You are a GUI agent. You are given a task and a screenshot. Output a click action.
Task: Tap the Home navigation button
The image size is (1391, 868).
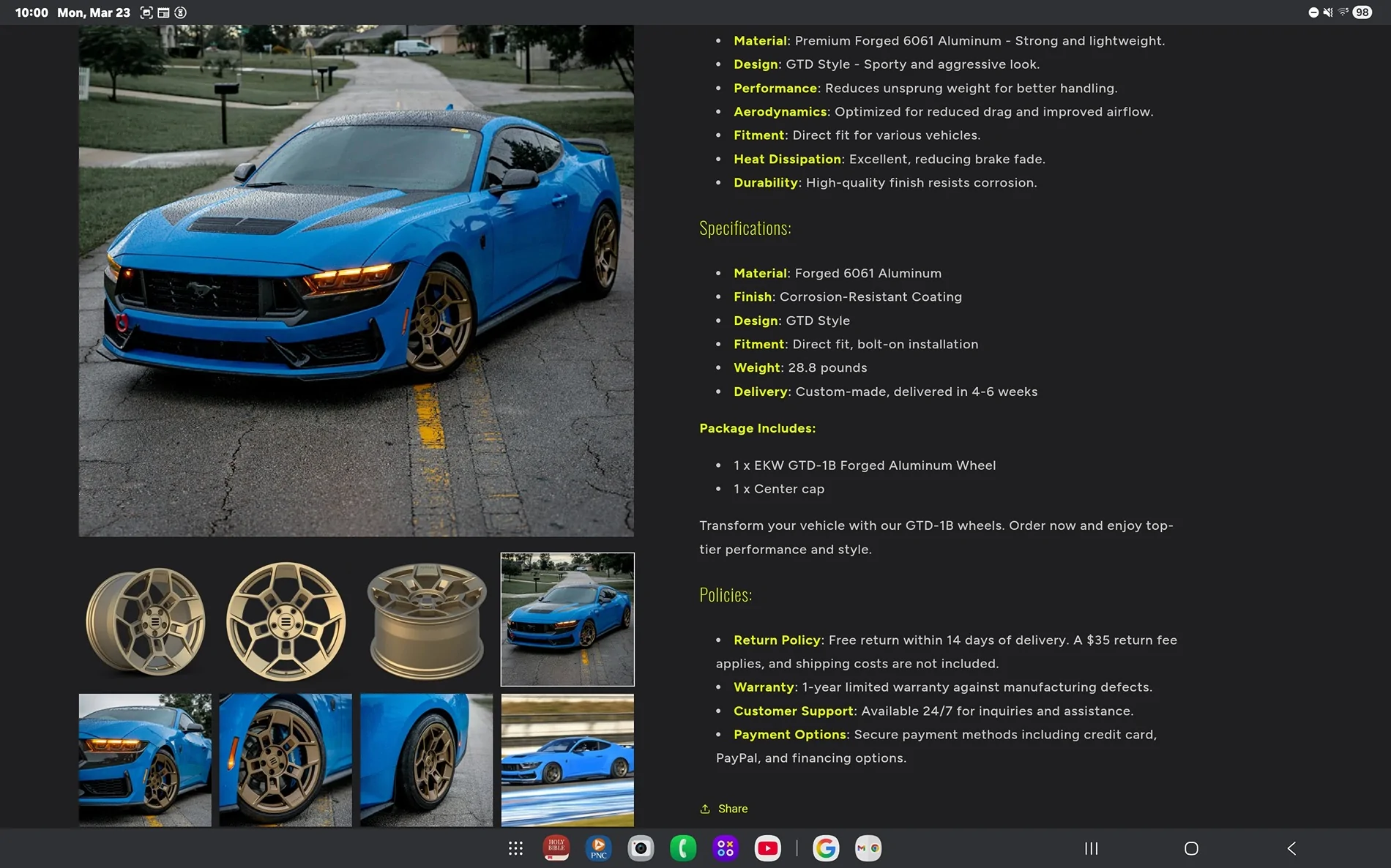(x=1191, y=848)
